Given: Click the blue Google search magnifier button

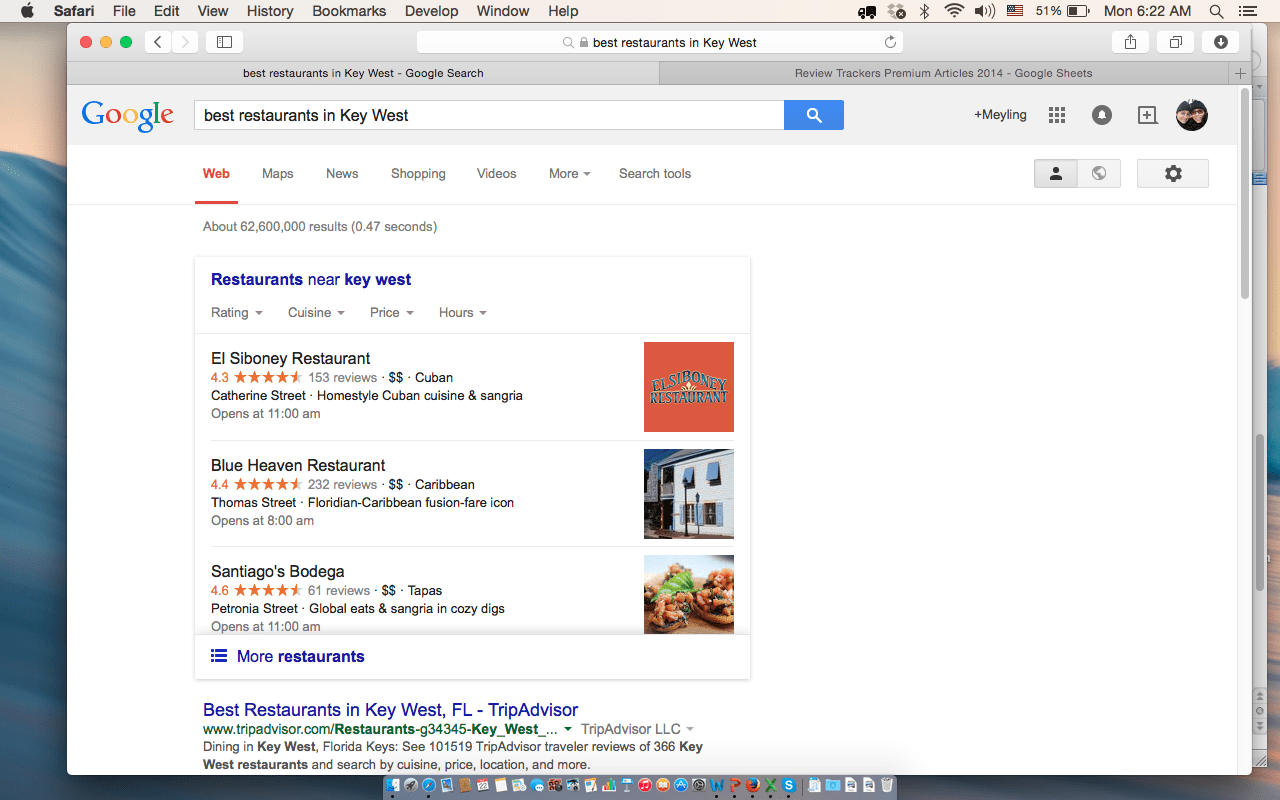Looking at the screenshot, I should (814, 115).
